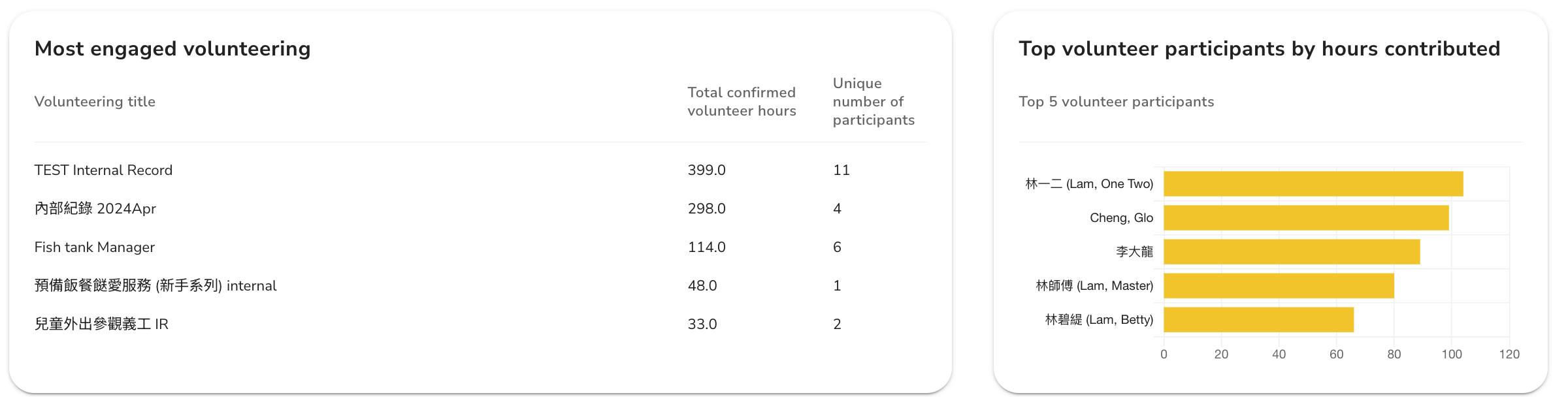Click the TEST Internal Record row title

pos(103,170)
